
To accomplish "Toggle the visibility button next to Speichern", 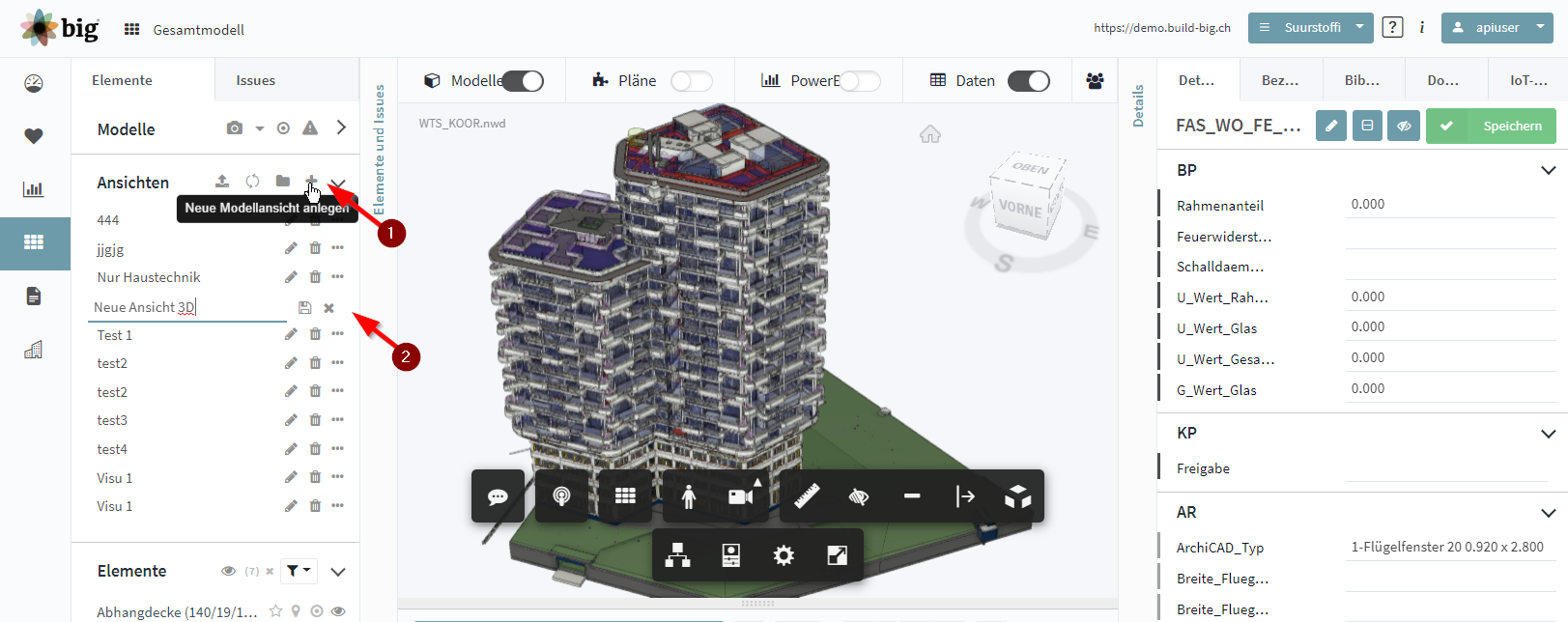I will 1404,126.
